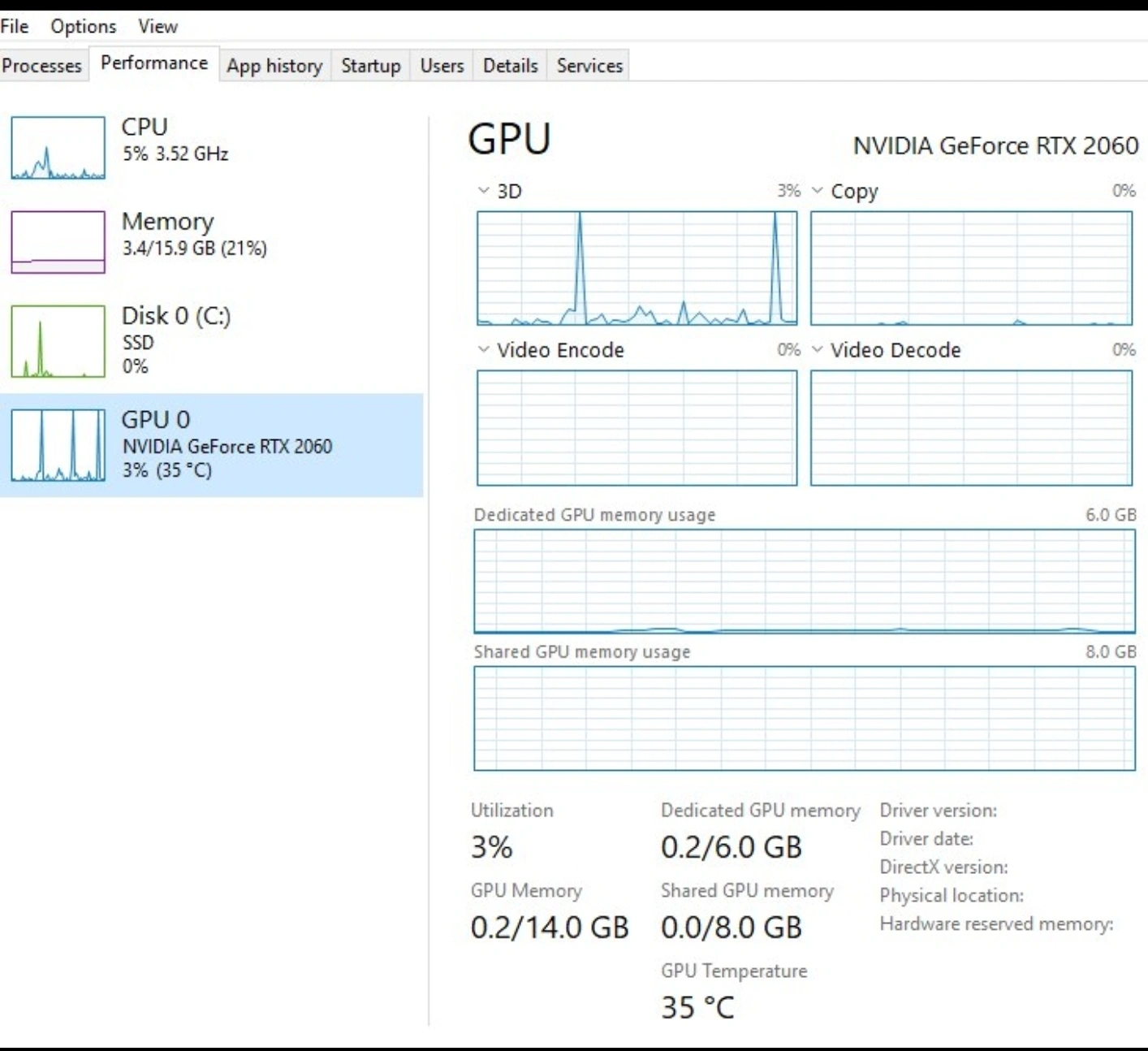Viewport: 1148px width, 1051px height.
Task: Click the Disk 0 (C:) label
Action: [x=176, y=316]
